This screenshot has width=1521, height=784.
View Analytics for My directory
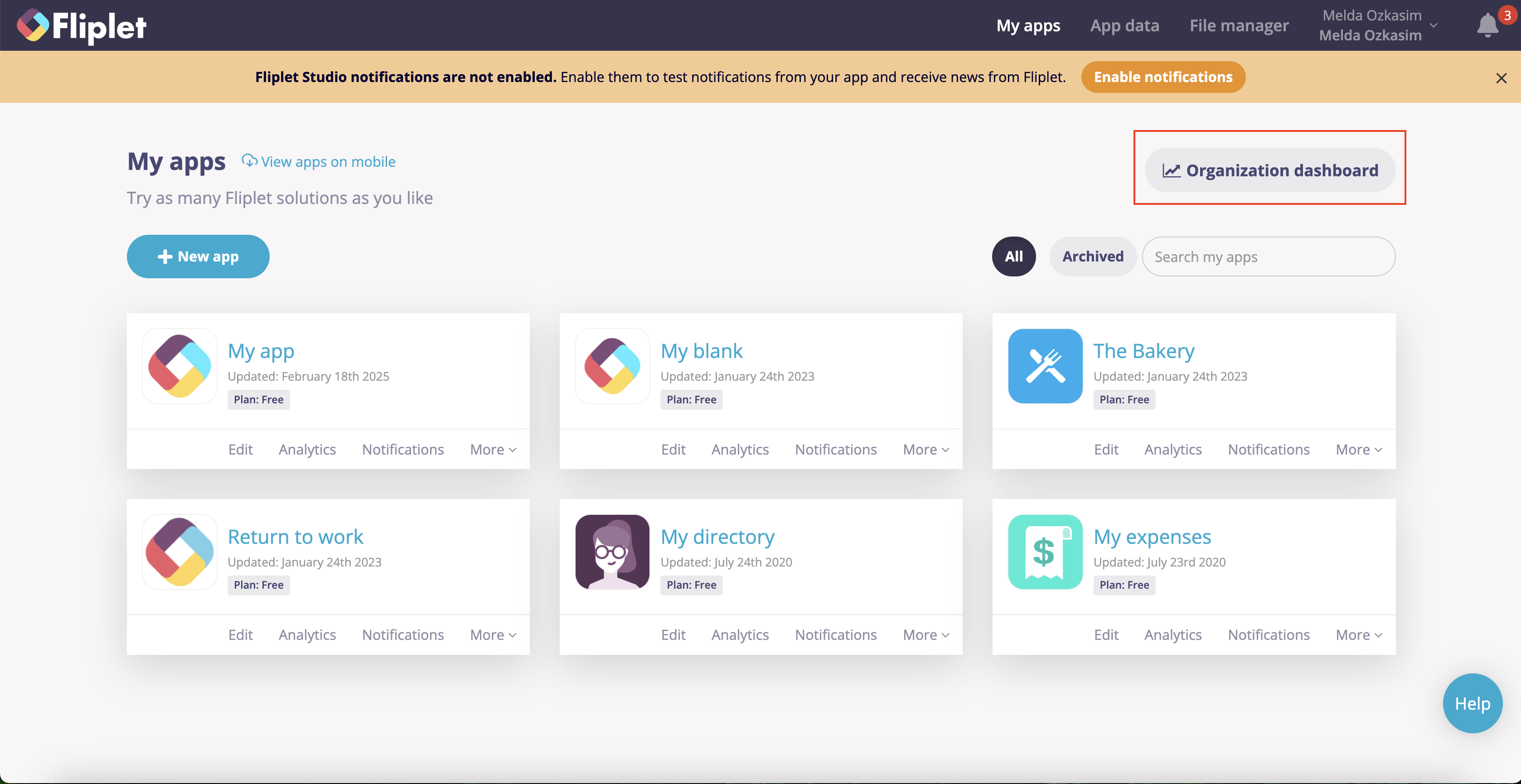point(740,634)
